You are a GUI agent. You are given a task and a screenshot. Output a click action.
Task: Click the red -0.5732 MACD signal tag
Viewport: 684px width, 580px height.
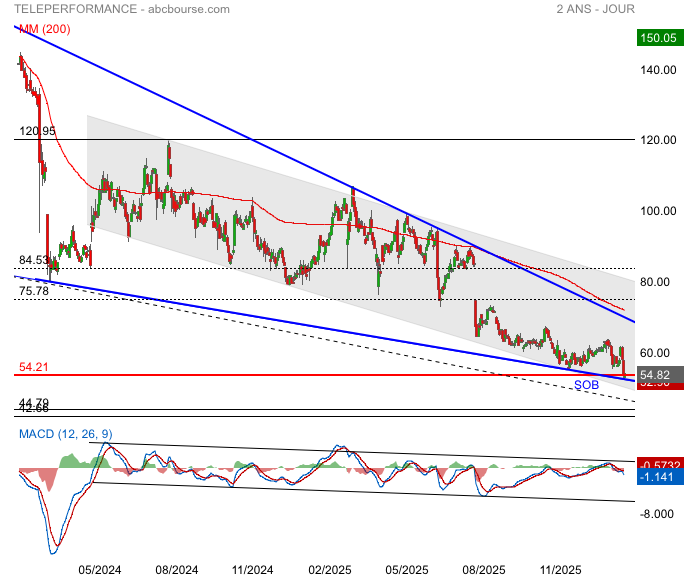tap(660, 464)
